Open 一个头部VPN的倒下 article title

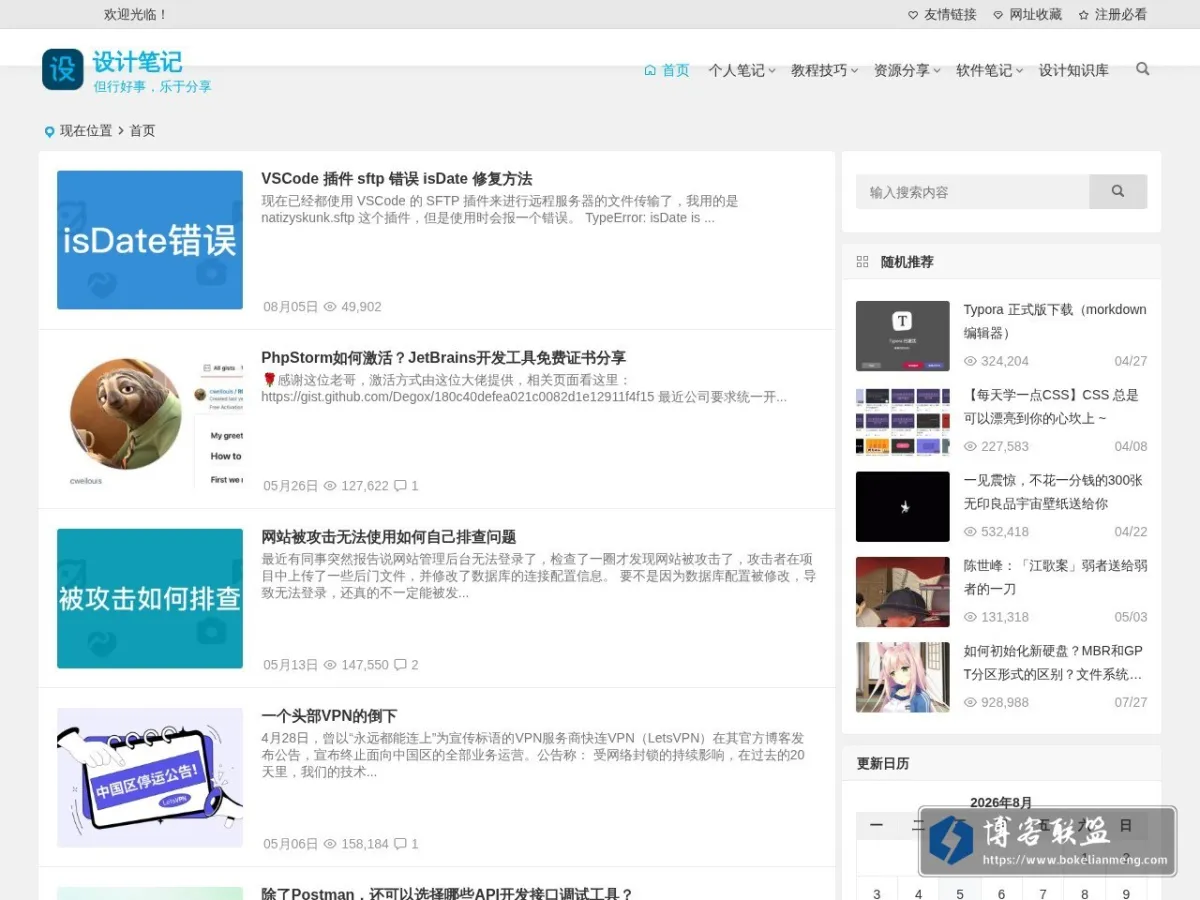(x=329, y=716)
